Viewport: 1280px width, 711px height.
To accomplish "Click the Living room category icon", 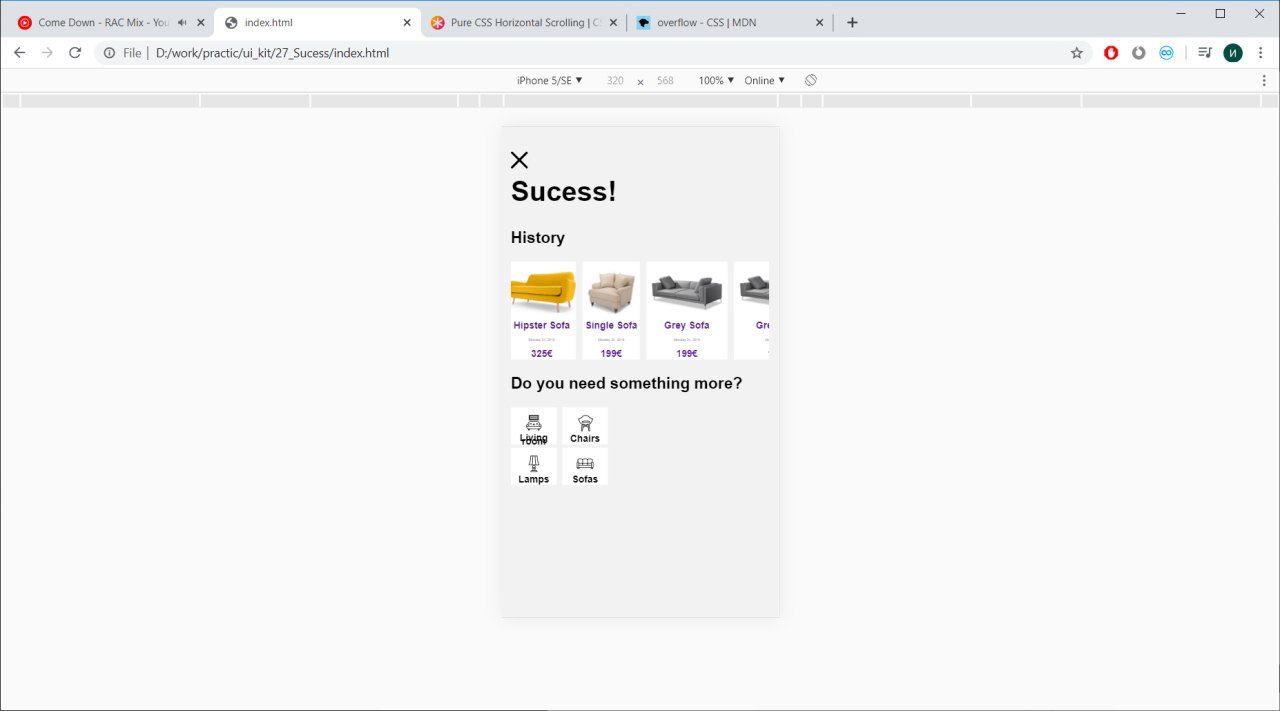I will pos(534,422).
